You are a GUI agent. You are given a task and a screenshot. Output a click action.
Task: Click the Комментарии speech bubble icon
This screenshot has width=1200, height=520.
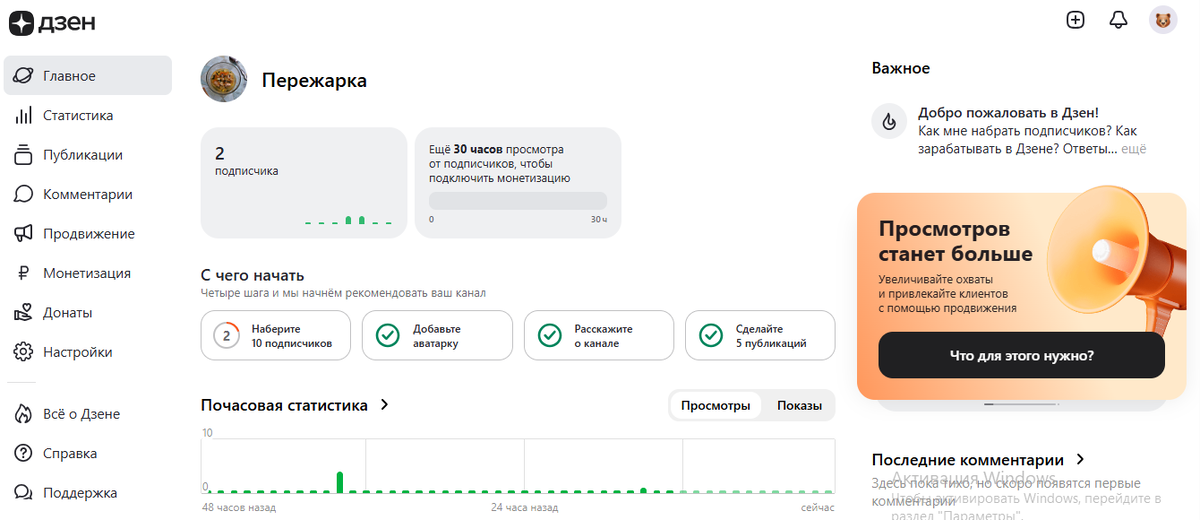pos(24,194)
